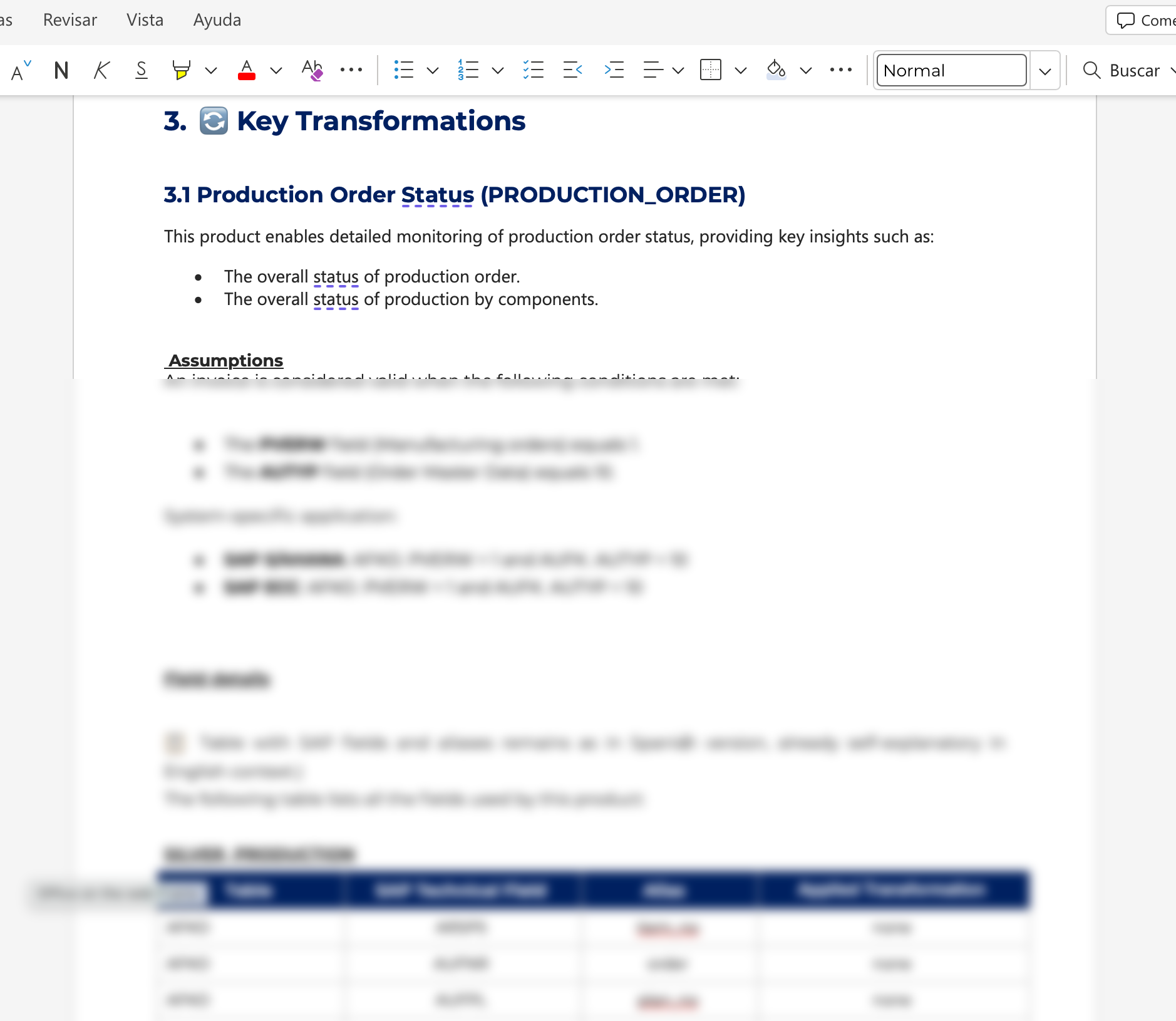The image size is (1176, 1021).
Task: Insert a checklist
Action: [x=534, y=70]
